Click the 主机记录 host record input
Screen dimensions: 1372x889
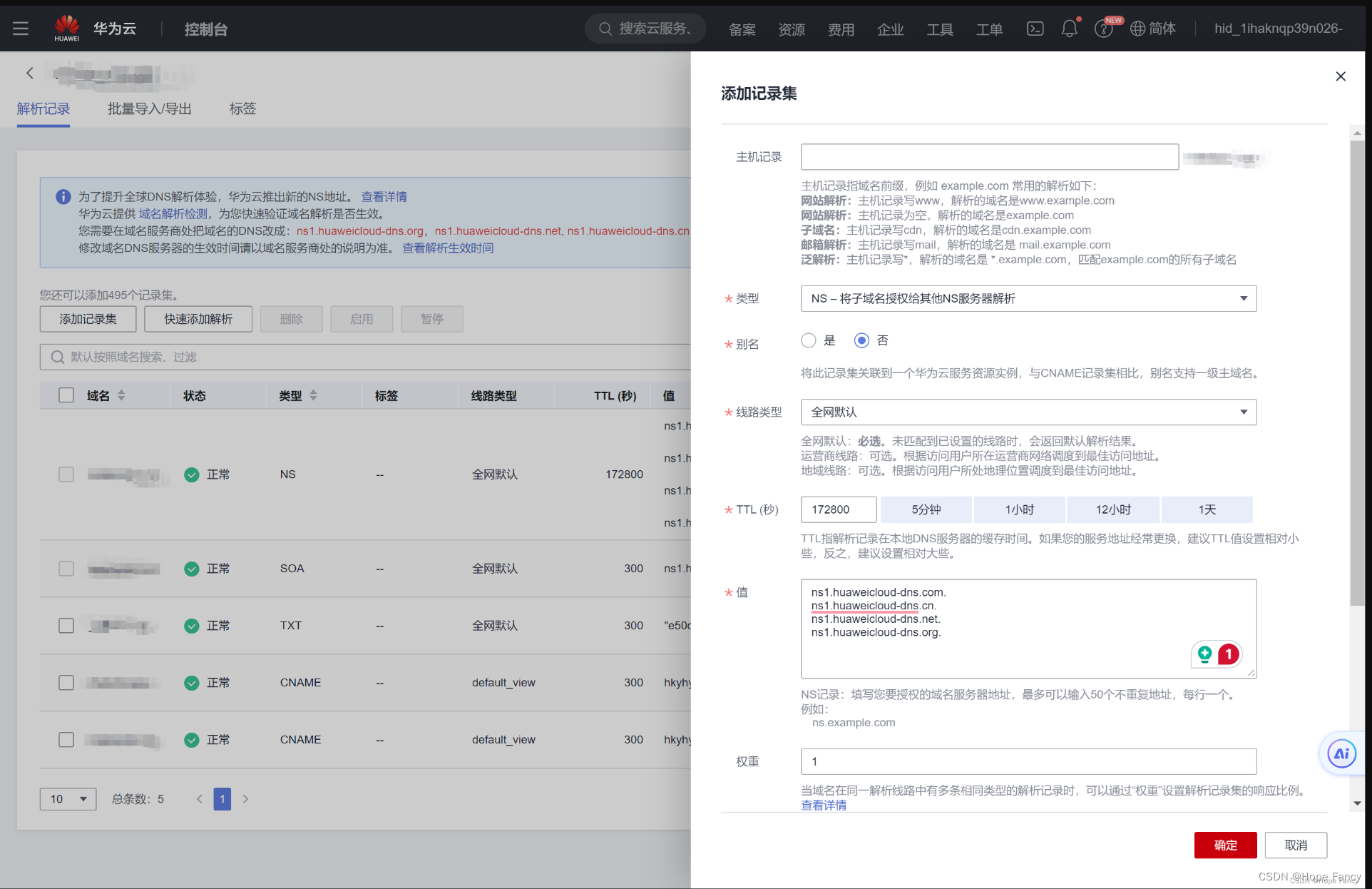click(989, 157)
